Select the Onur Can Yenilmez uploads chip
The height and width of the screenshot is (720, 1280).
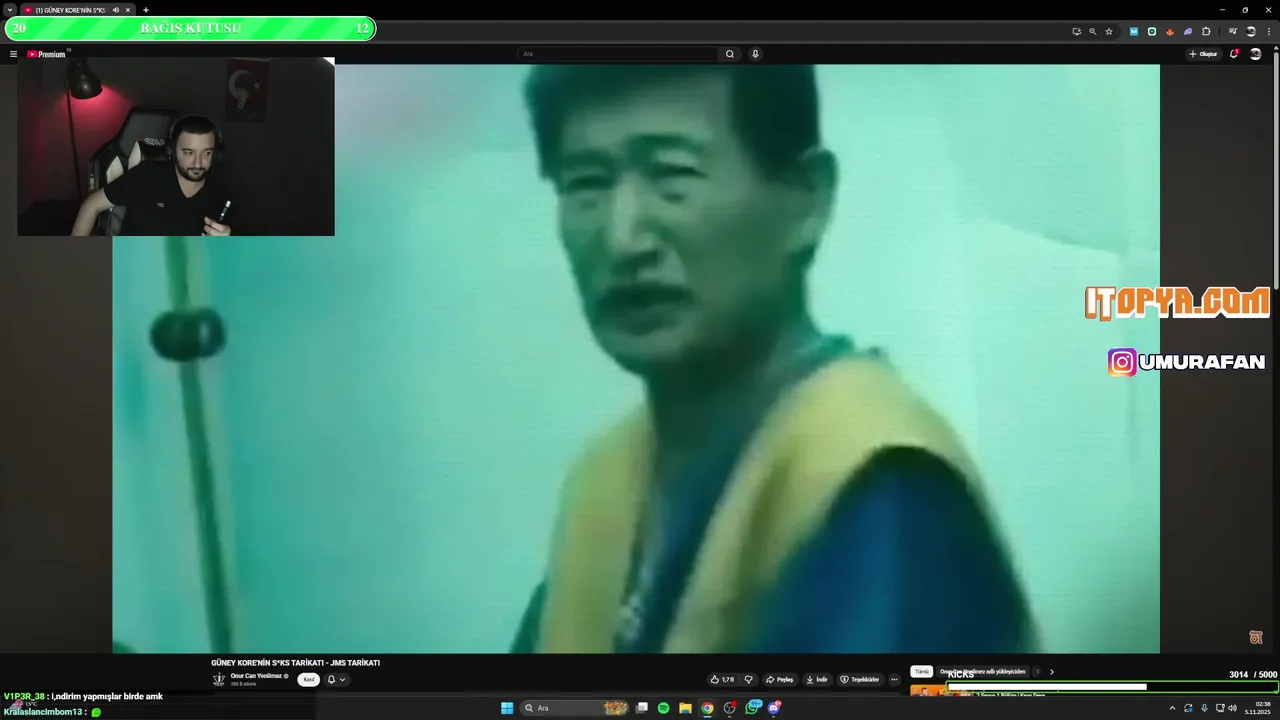click(x=982, y=671)
